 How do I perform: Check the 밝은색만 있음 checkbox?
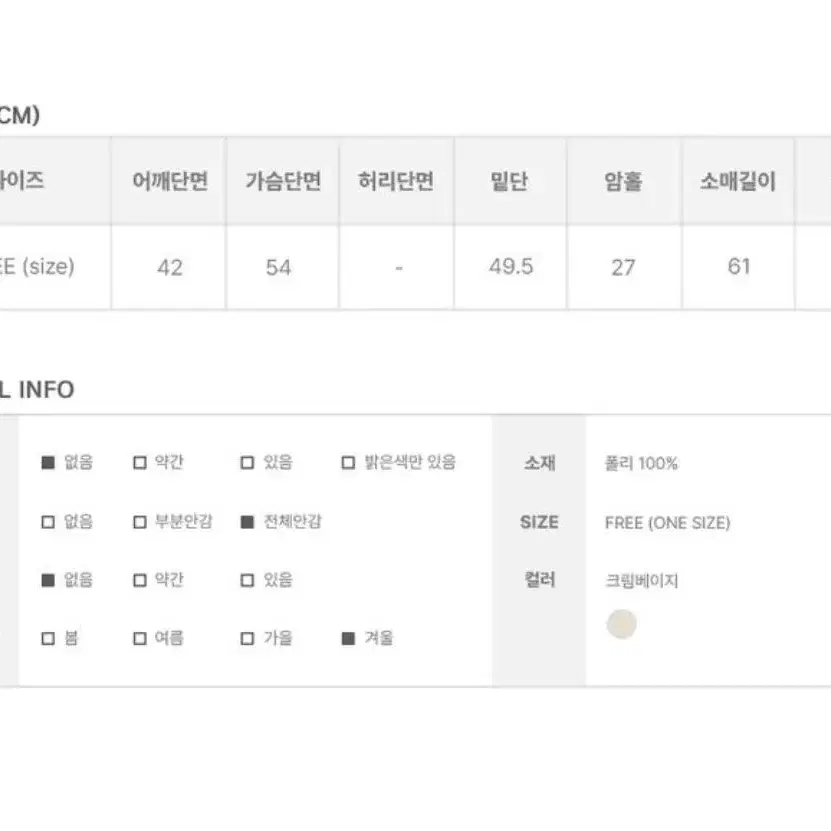(x=348, y=463)
